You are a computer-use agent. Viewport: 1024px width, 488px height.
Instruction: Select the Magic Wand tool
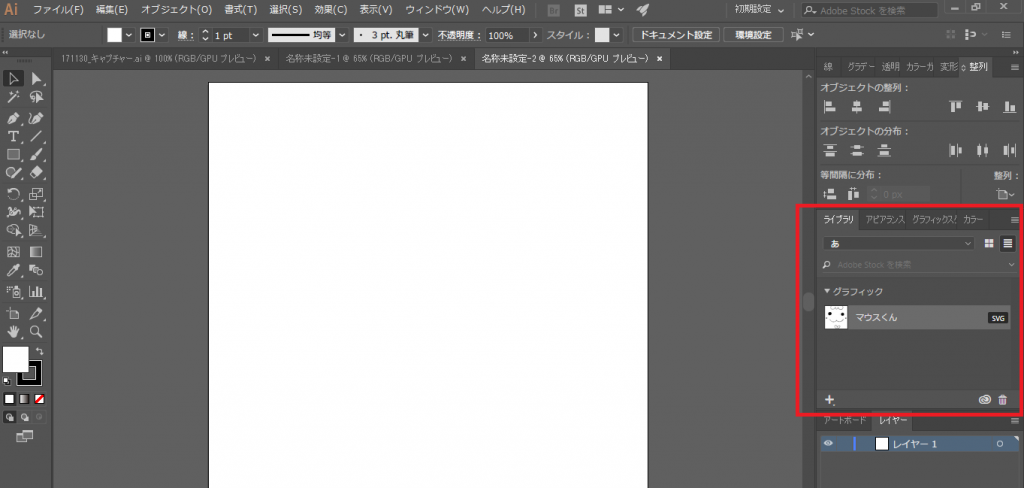click(14, 98)
